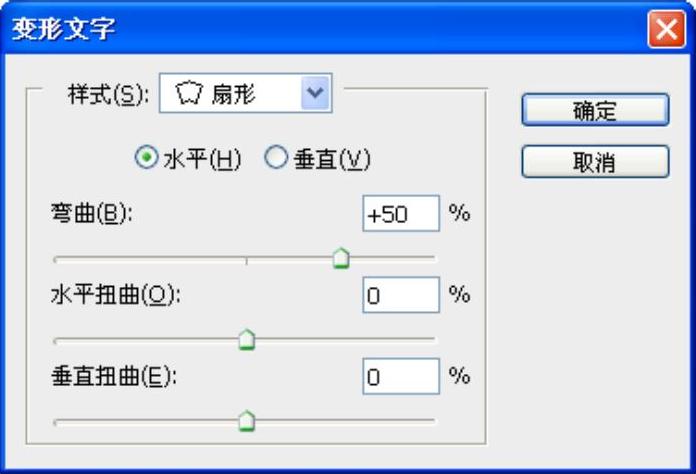
Task: Click the 弯曲 slider handle
Action: [x=341, y=259]
